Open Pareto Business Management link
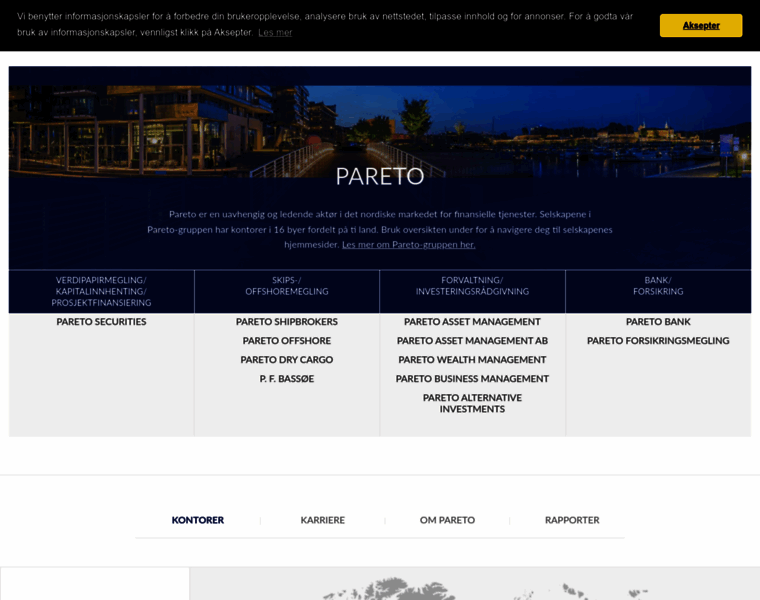This screenshot has width=760, height=600. [x=472, y=379]
